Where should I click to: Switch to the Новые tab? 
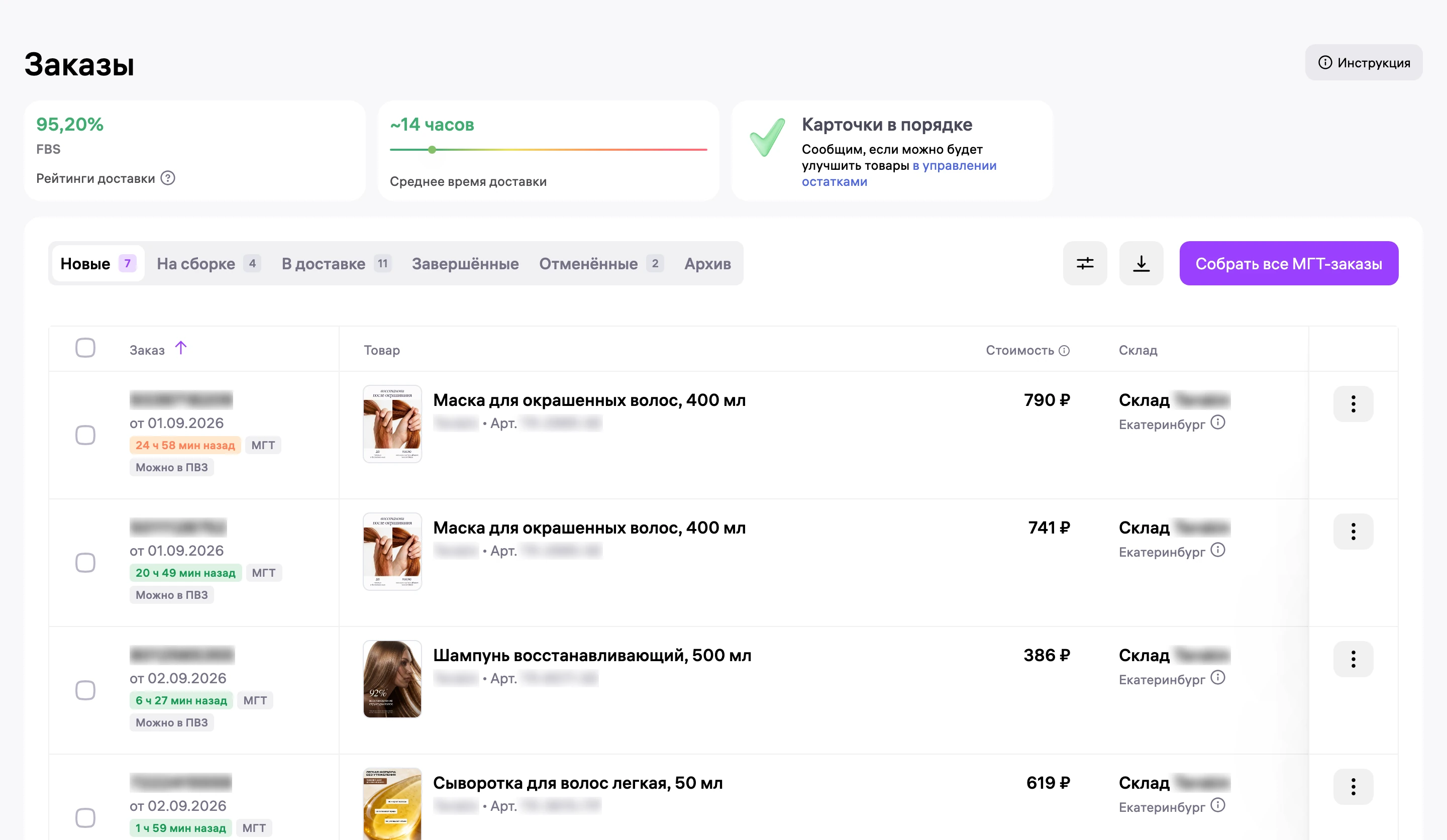coord(98,264)
